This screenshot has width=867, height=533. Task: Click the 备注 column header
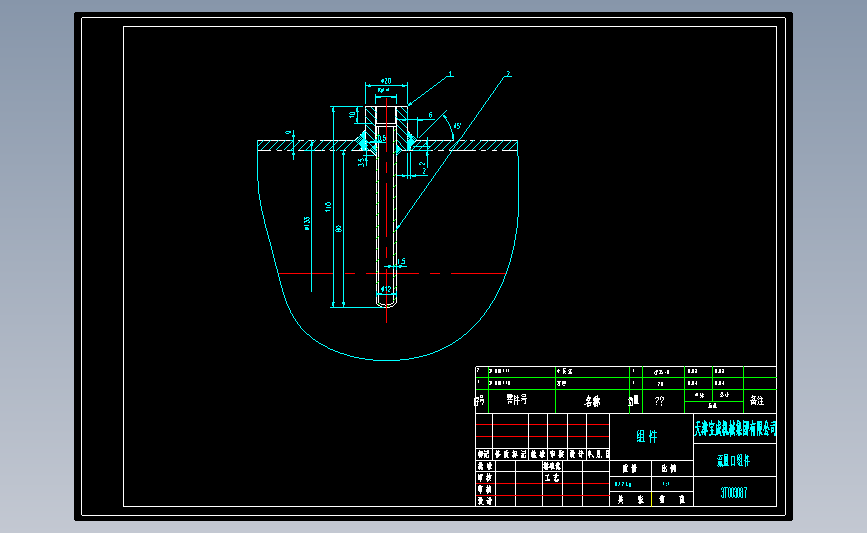tap(757, 400)
